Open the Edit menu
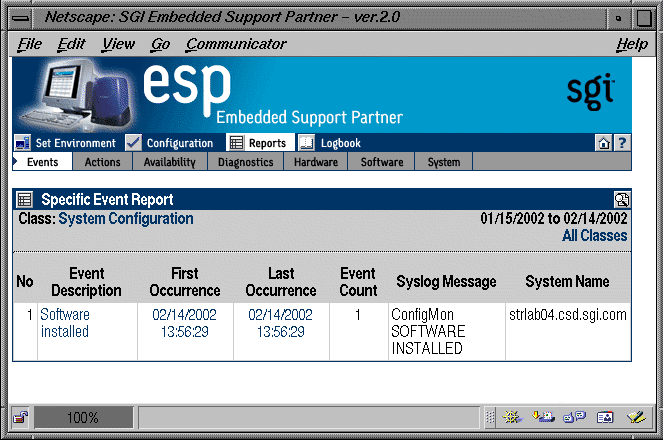Screen dimensions: 663x440 coord(71,44)
